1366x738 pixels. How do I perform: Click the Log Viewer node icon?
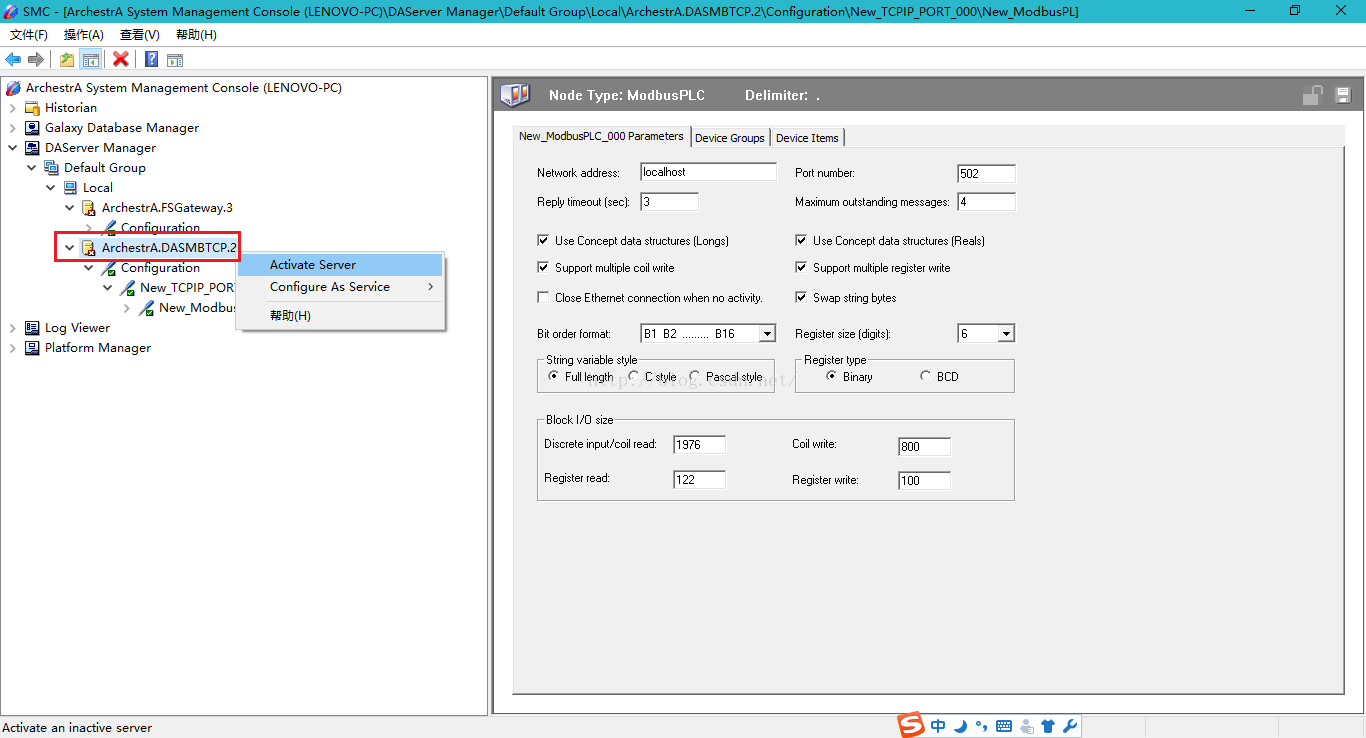point(32,328)
